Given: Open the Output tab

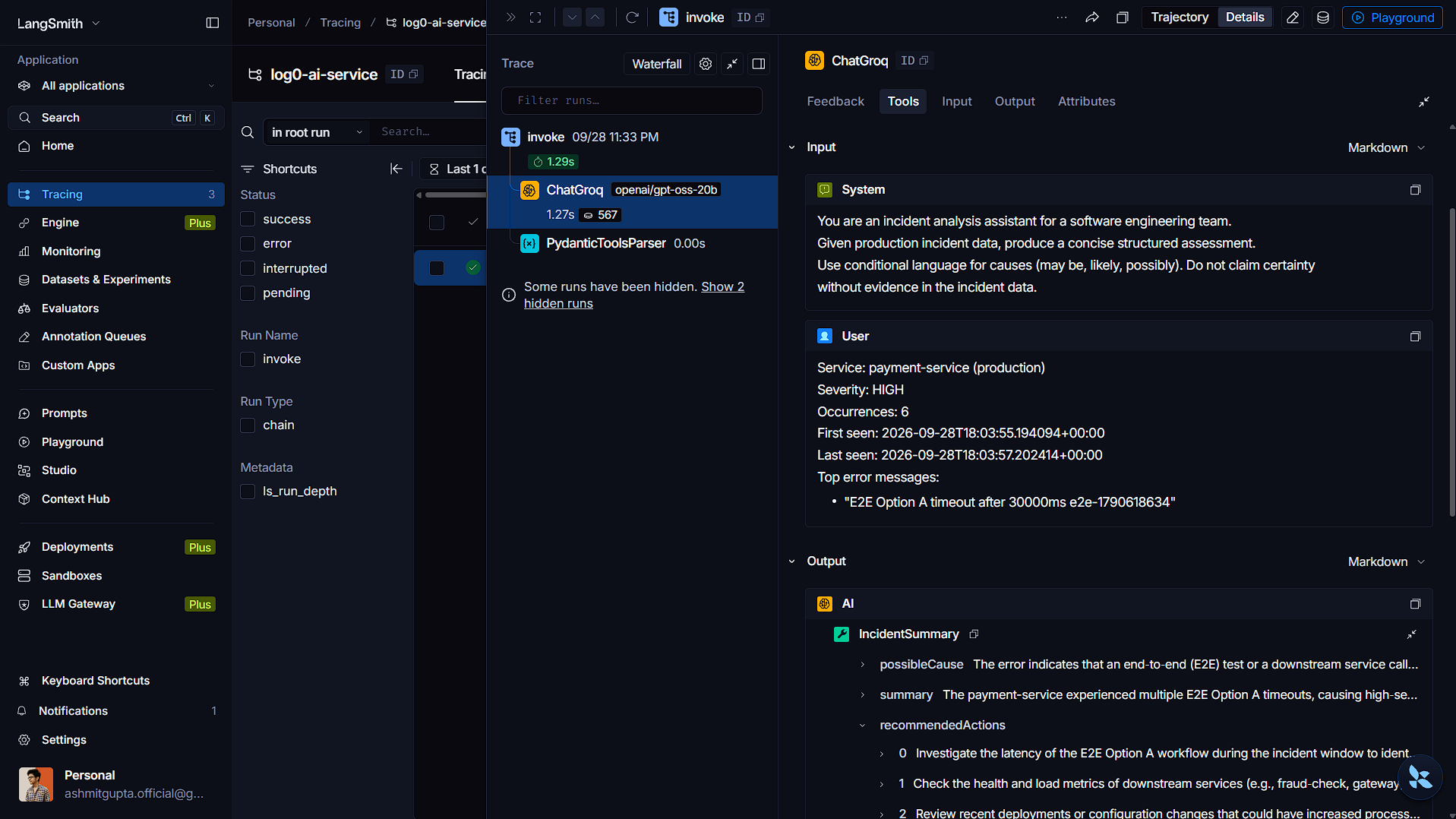Looking at the screenshot, I should point(1015,101).
